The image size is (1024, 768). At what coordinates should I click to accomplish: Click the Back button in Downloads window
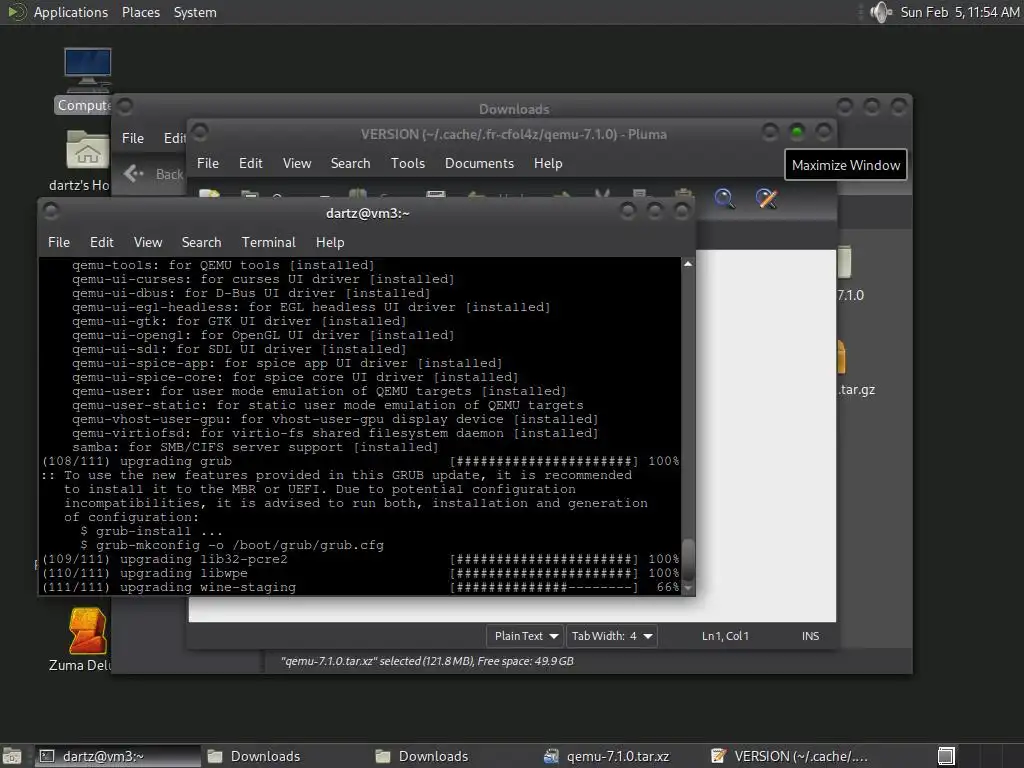pyautogui.click(x=154, y=174)
